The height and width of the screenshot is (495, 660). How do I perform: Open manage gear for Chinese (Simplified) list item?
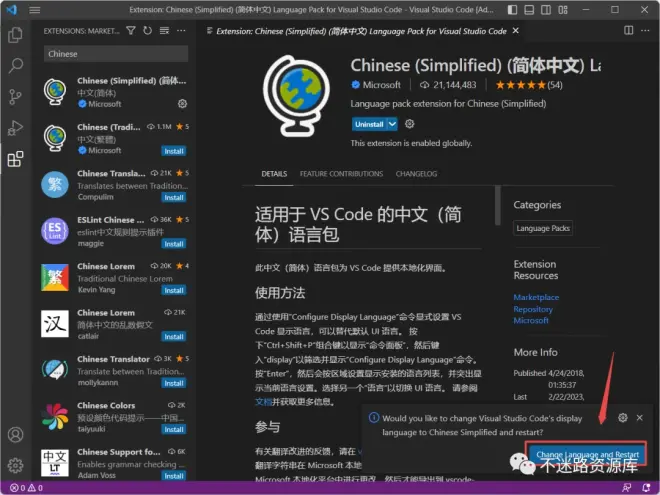point(182,104)
